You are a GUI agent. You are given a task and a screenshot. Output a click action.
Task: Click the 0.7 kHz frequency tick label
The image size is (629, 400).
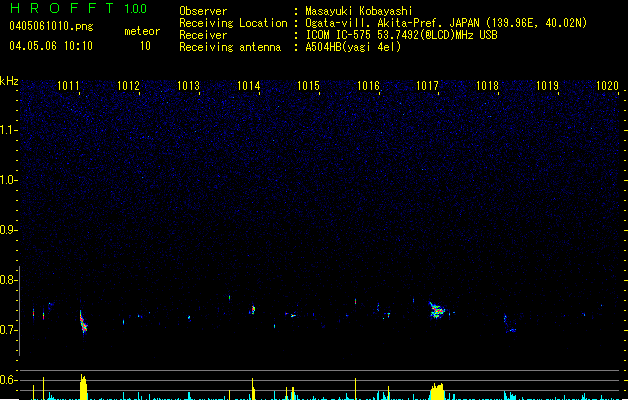click(8, 330)
